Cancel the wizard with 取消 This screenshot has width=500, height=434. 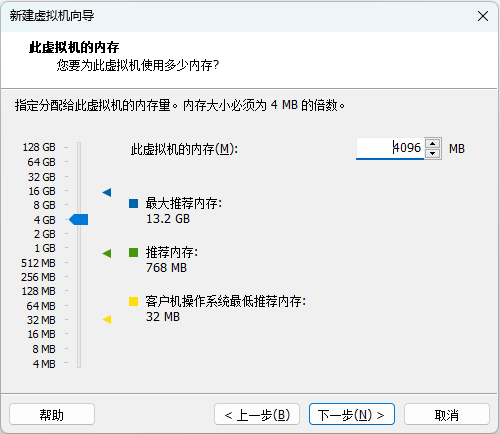click(x=447, y=414)
